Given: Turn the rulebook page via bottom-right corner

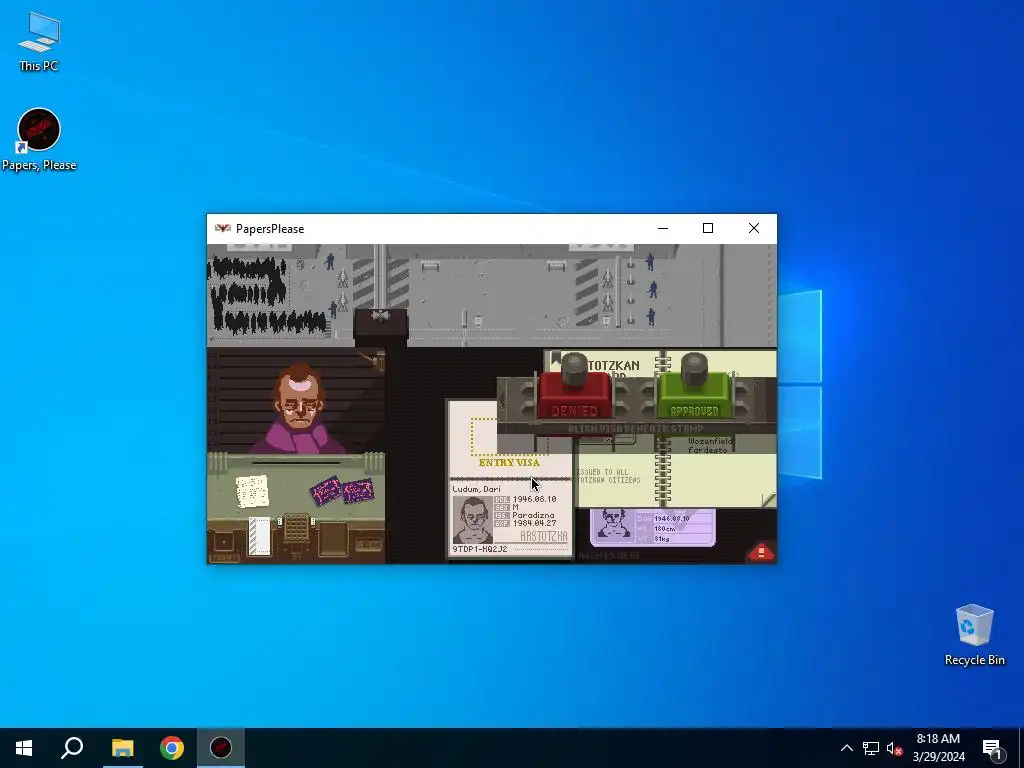Looking at the screenshot, I should click(x=769, y=500).
